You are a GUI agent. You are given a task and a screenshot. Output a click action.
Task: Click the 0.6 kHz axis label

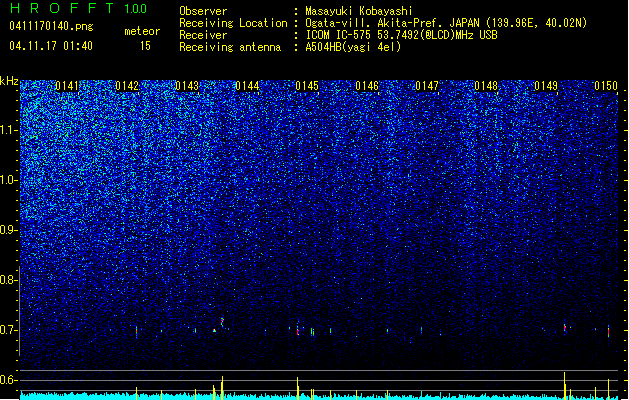pyautogui.click(x=8, y=380)
